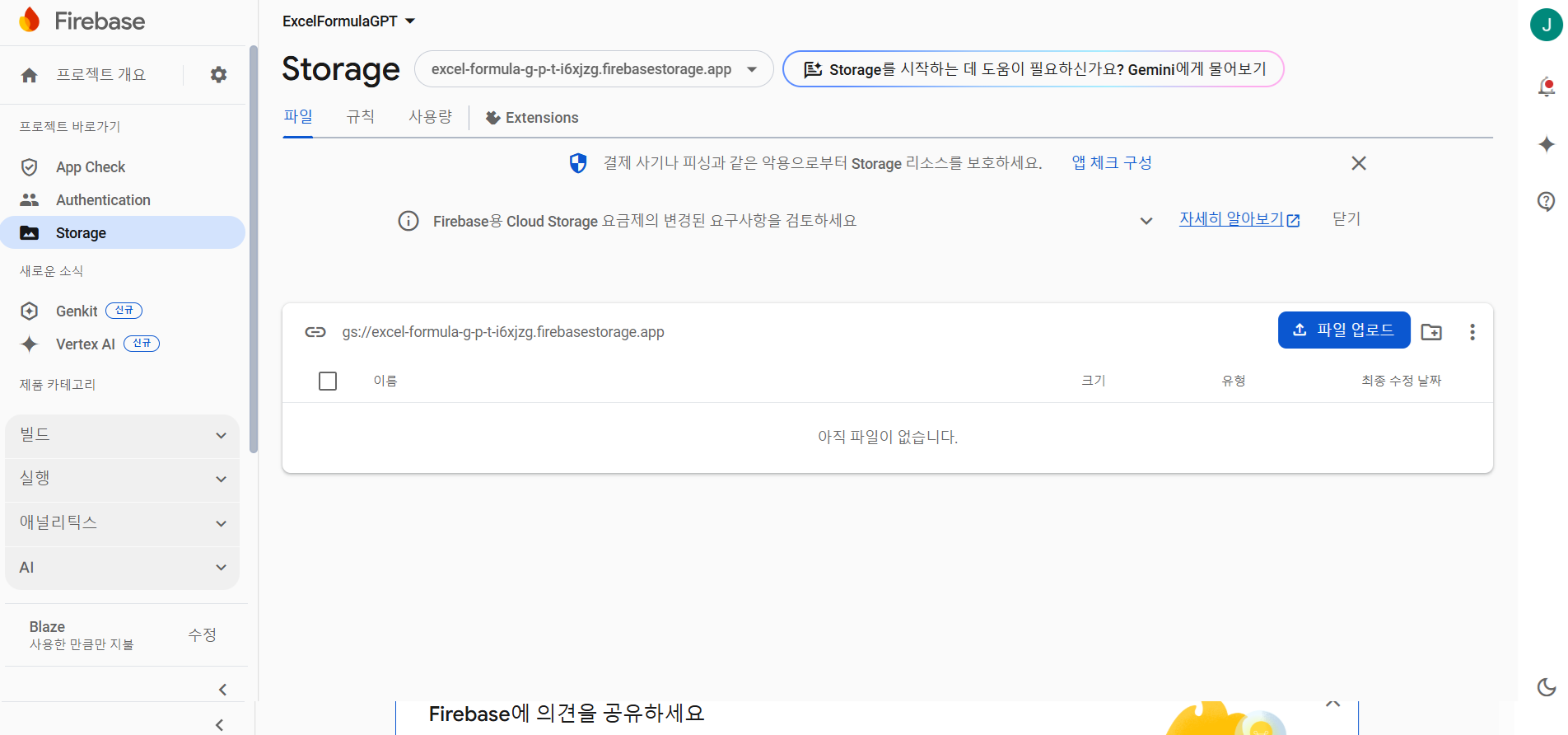
Task: Click the Authentication people icon
Action: pyautogui.click(x=30, y=200)
